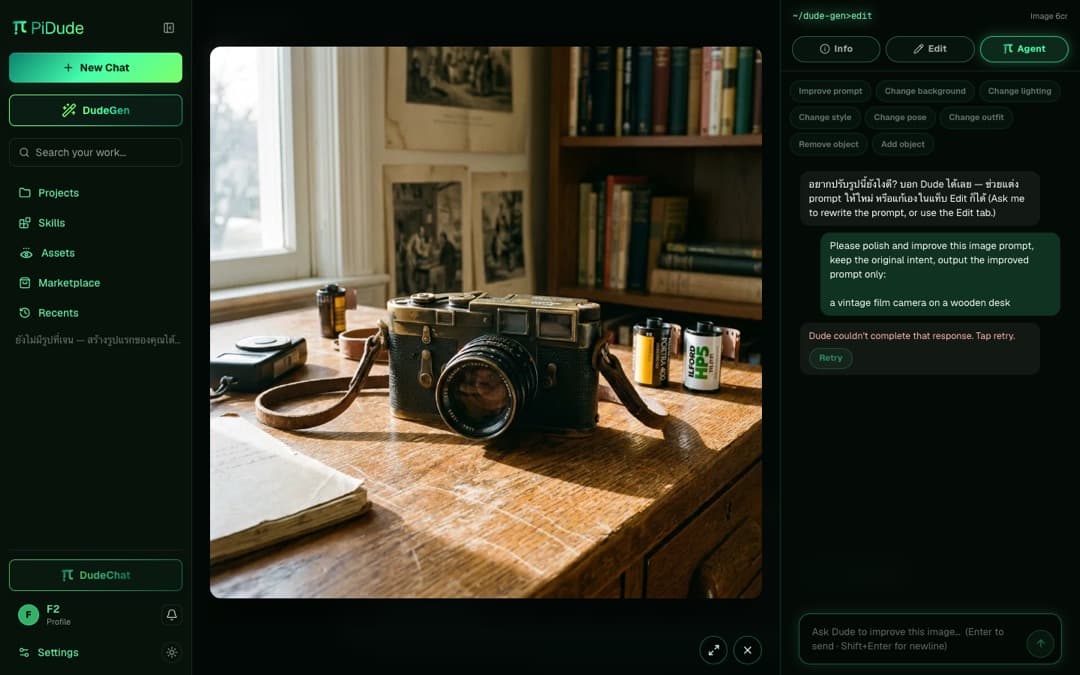Choose the Change style suggestion
The width and height of the screenshot is (1080, 675).
(824, 117)
